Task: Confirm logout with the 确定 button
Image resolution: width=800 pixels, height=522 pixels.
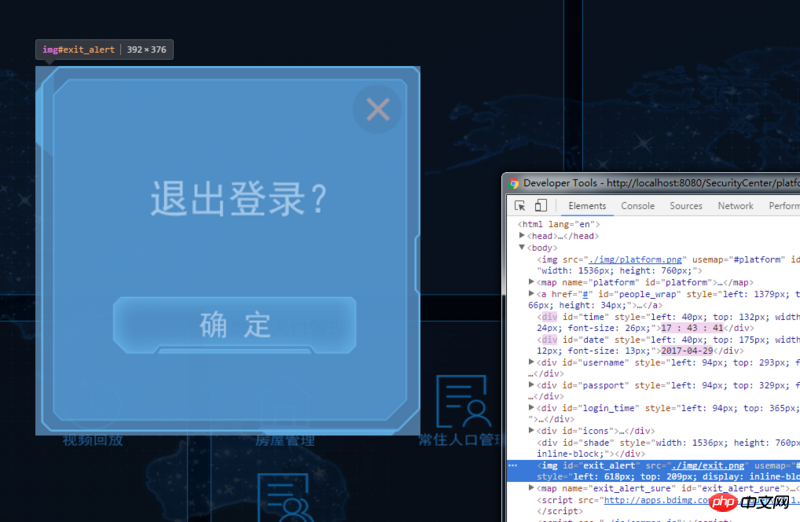Action: point(235,325)
